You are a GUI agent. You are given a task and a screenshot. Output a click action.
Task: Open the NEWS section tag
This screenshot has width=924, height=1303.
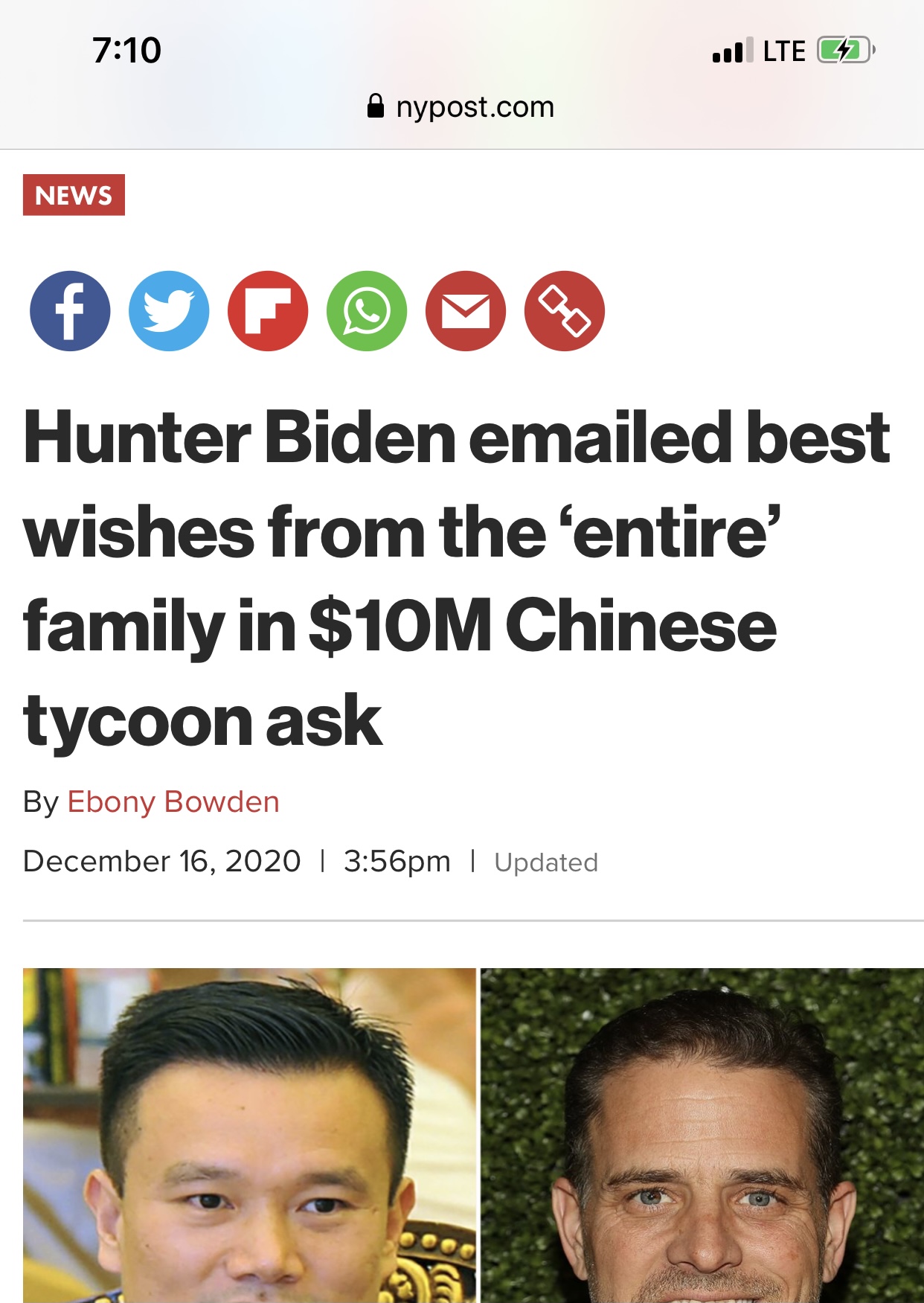(x=74, y=195)
